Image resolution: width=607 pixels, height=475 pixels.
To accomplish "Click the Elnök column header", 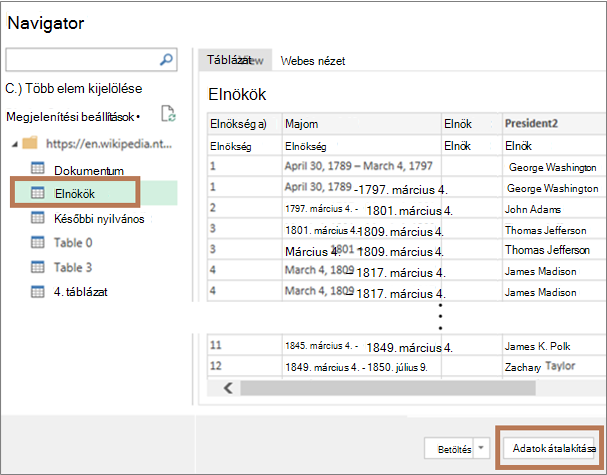I will coord(472,124).
